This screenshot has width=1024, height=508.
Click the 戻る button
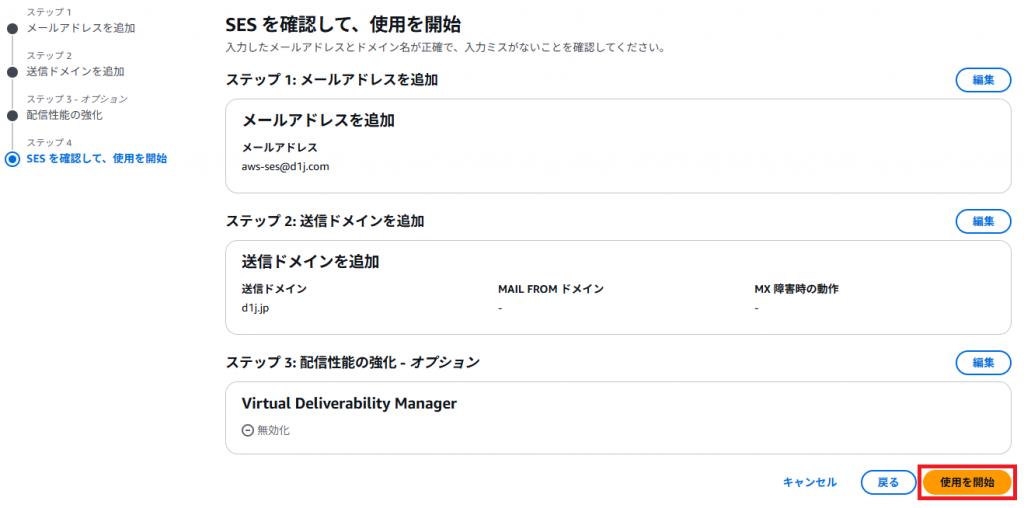(888, 483)
